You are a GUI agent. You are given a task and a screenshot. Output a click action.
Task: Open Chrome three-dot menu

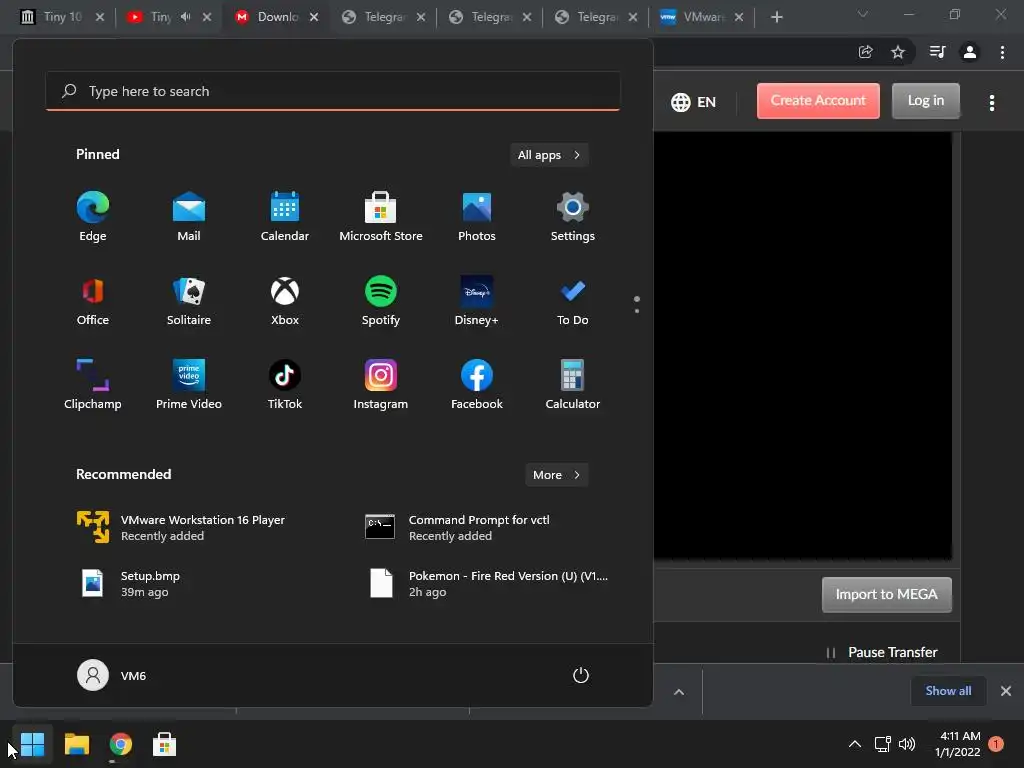[1002, 52]
